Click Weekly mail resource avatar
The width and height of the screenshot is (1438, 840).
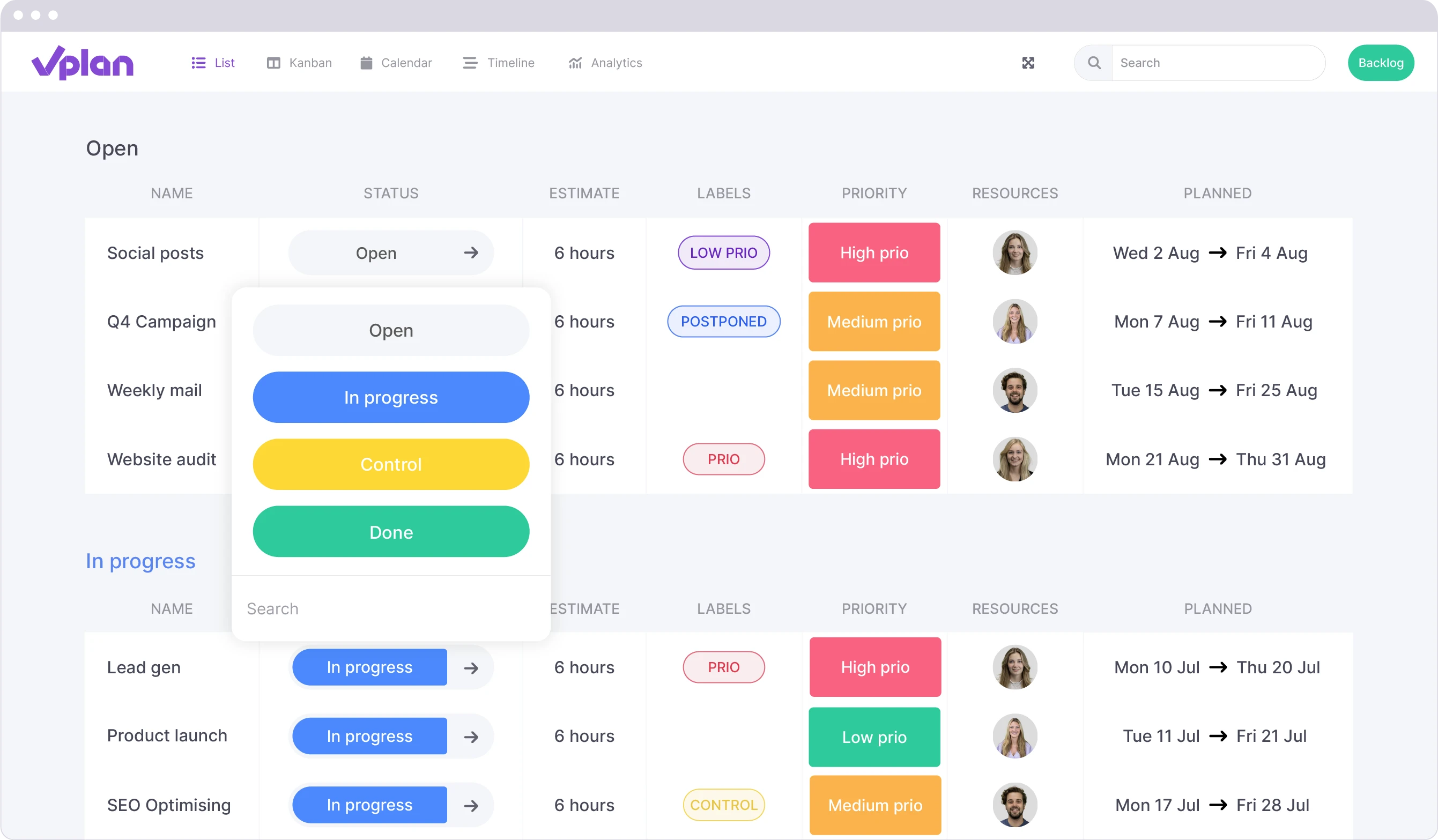[1013, 390]
